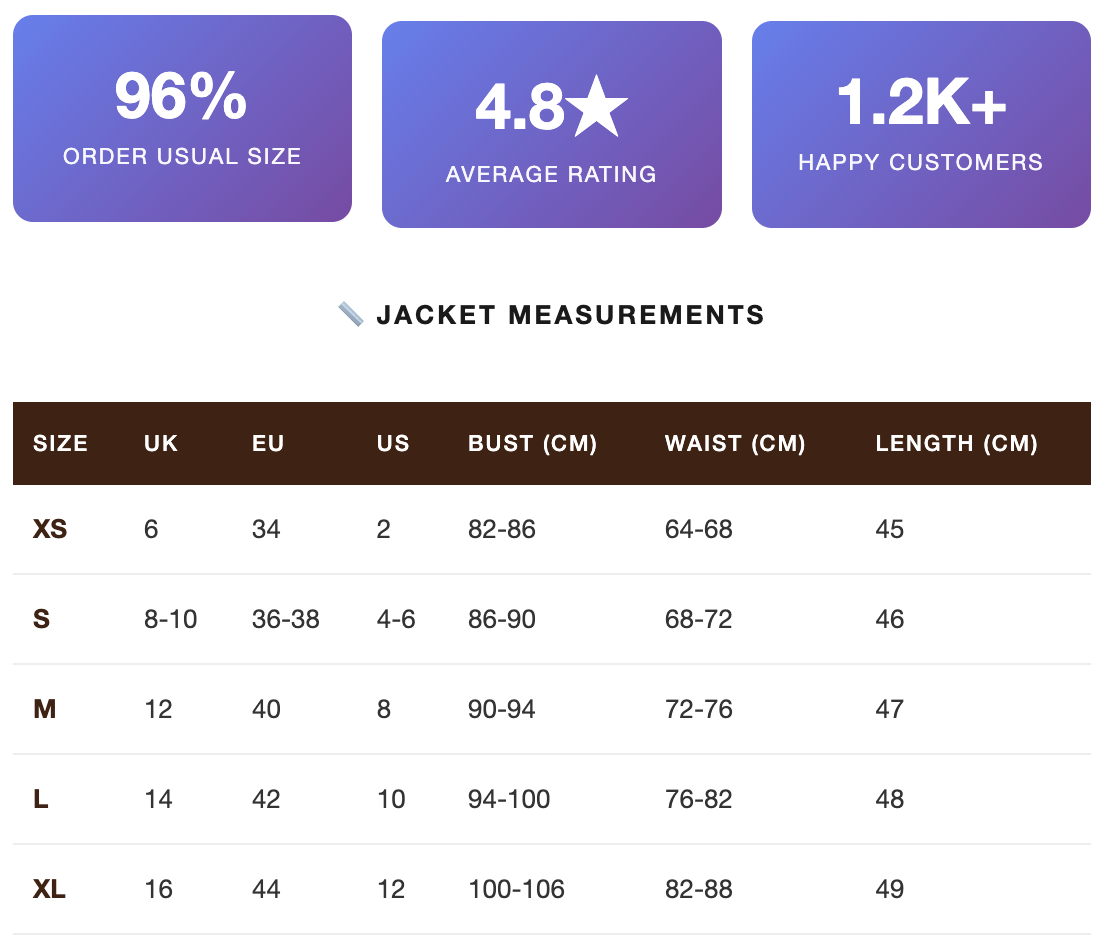Click the 36-38 EU size cell
1110x952 pixels.
click(286, 619)
